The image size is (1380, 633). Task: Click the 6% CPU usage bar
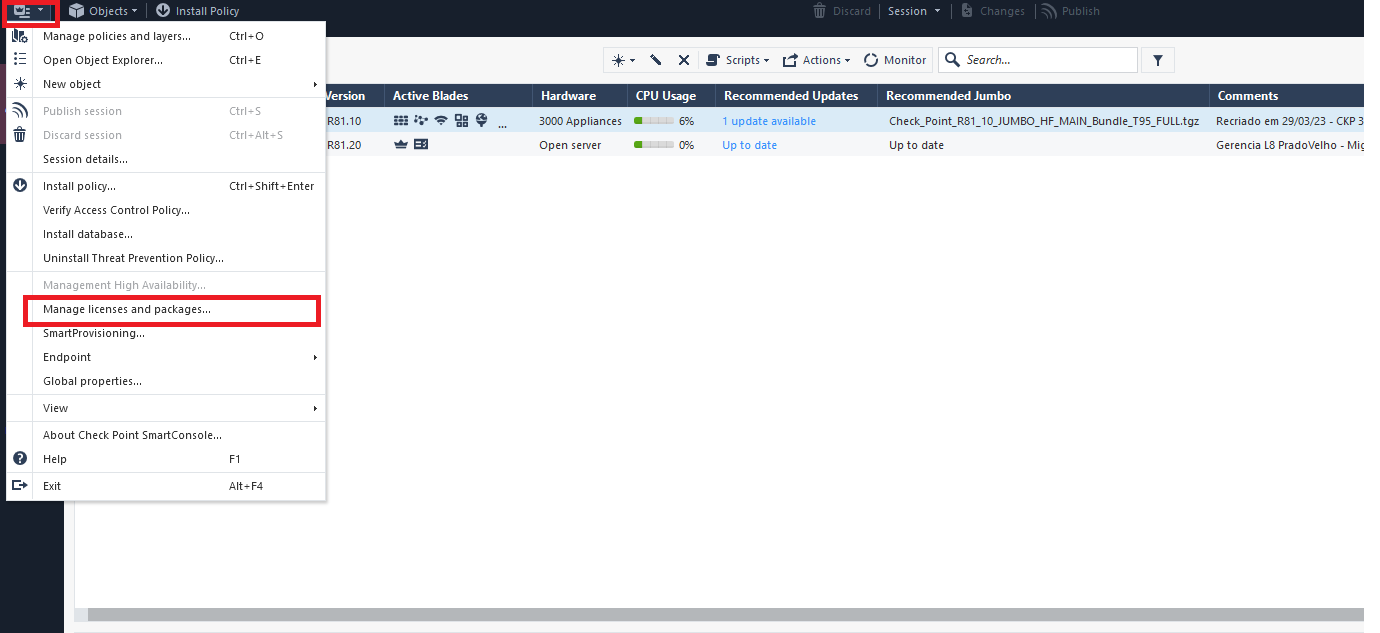(x=654, y=121)
